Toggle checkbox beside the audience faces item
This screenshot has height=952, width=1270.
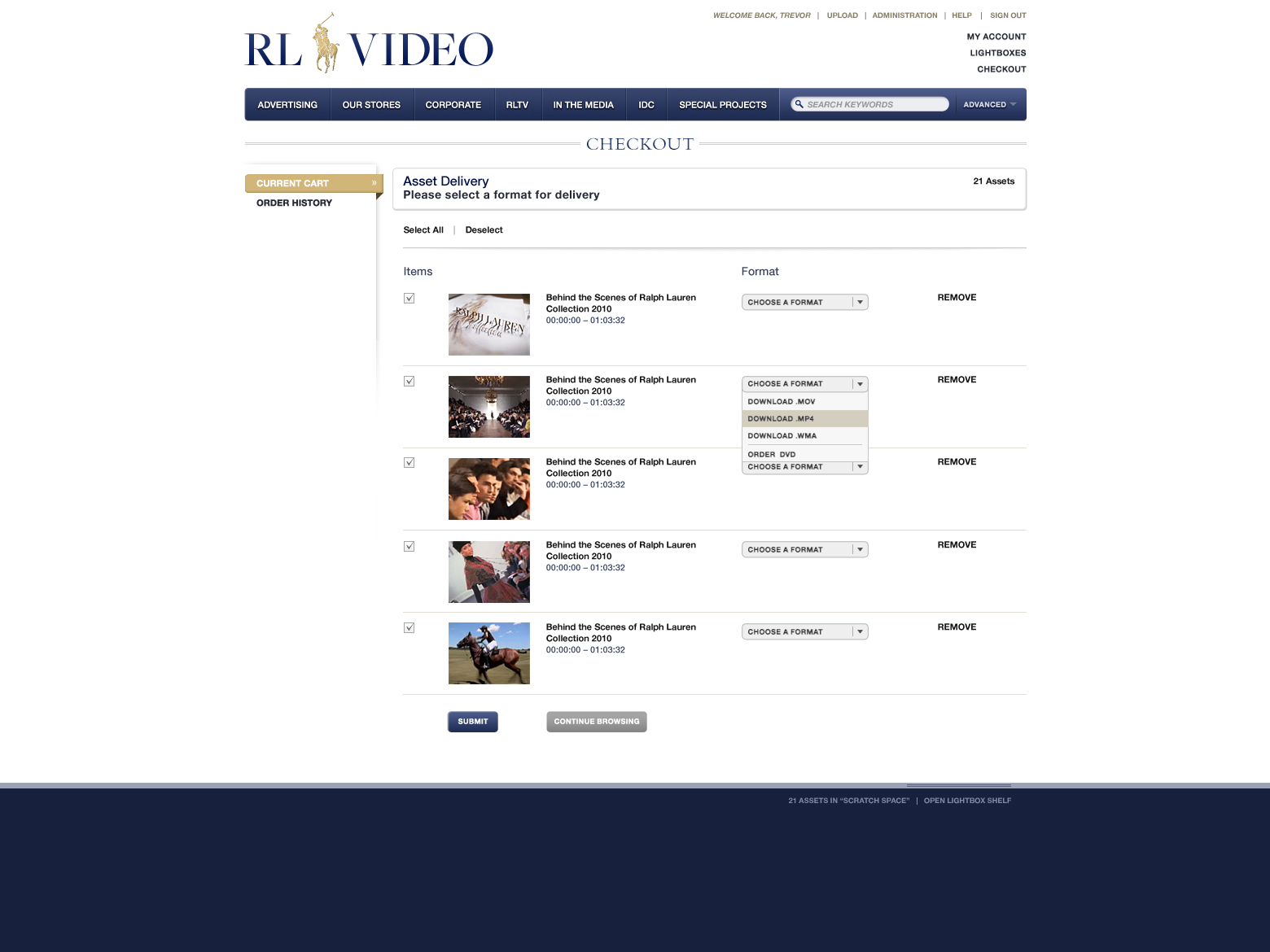pyautogui.click(x=409, y=463)
